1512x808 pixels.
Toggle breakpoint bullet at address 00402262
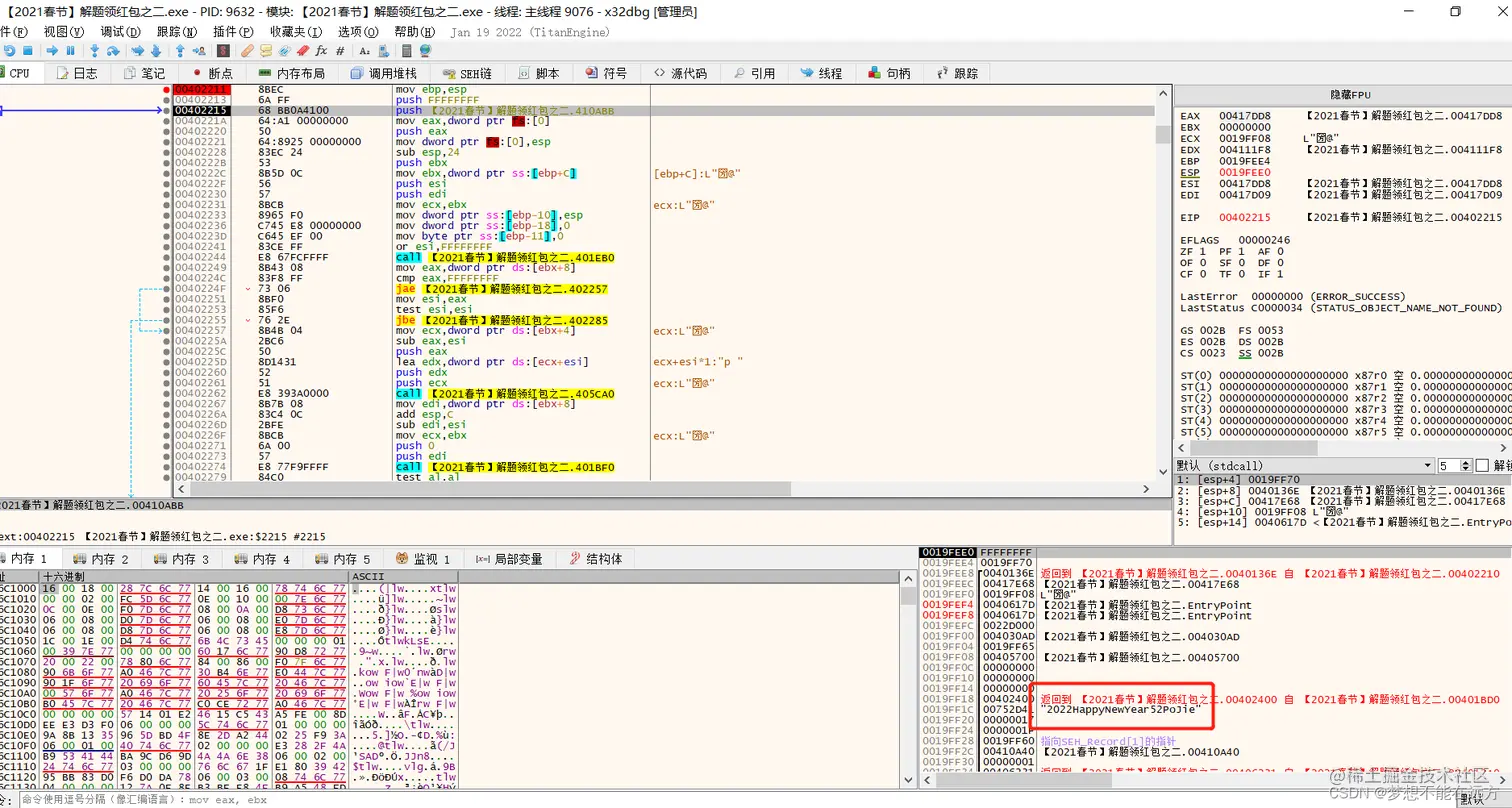pyautogui.click(x=166, y=394)
